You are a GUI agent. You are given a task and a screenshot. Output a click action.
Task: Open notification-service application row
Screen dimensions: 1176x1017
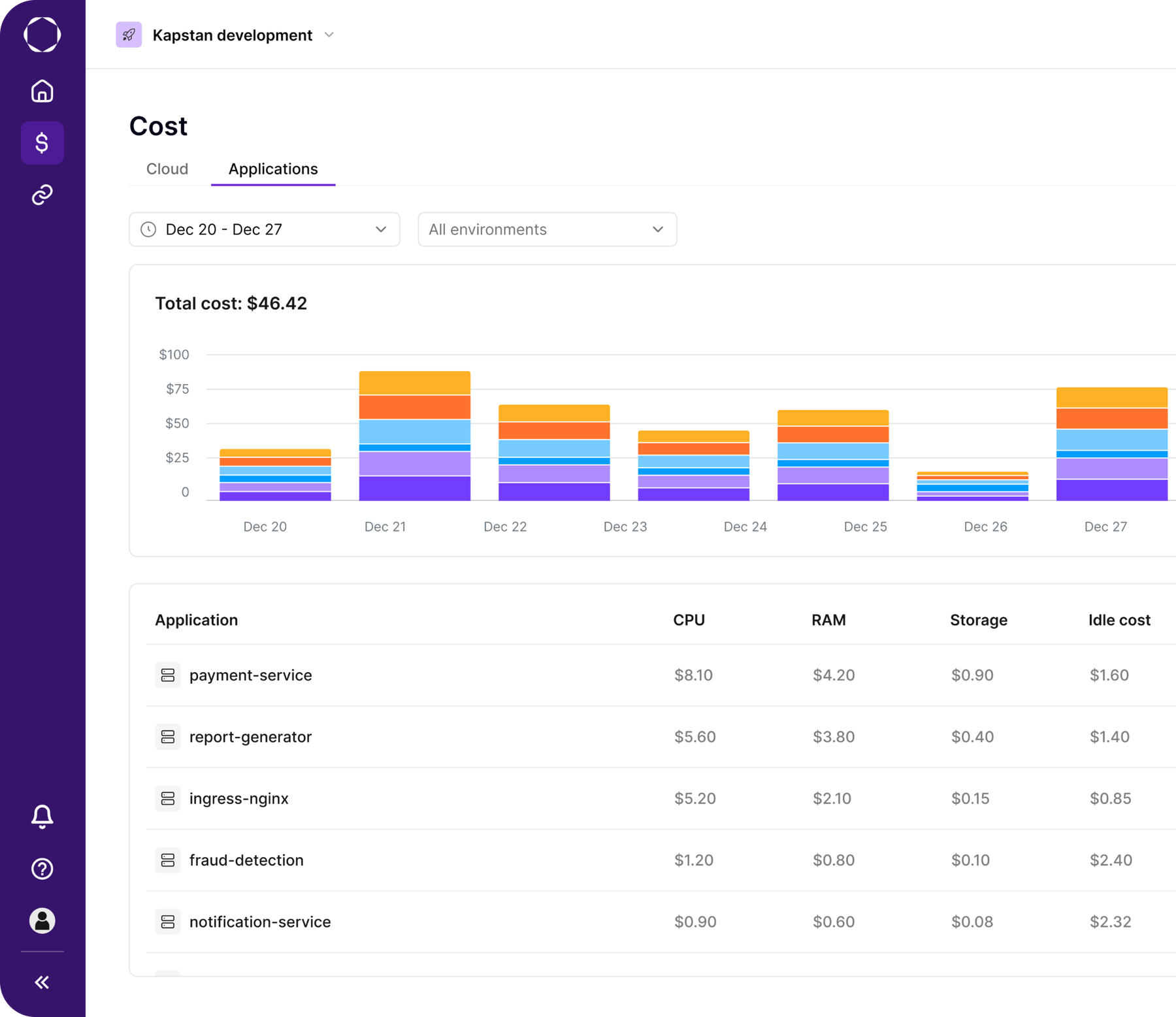point(661,922)
